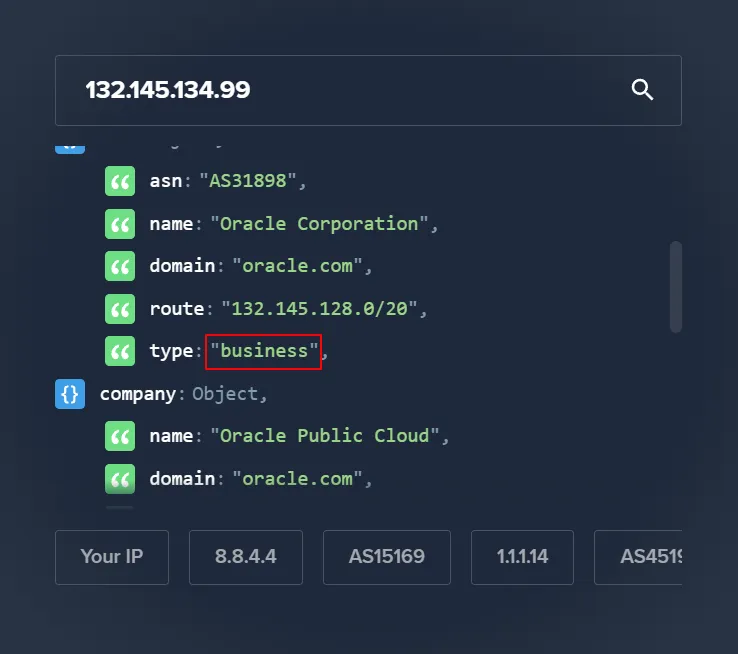The height and width of the screenshot is (654, 738).
Task: Click the string icon beside the first oracle.com domain
Action: [x=120, y=266]
